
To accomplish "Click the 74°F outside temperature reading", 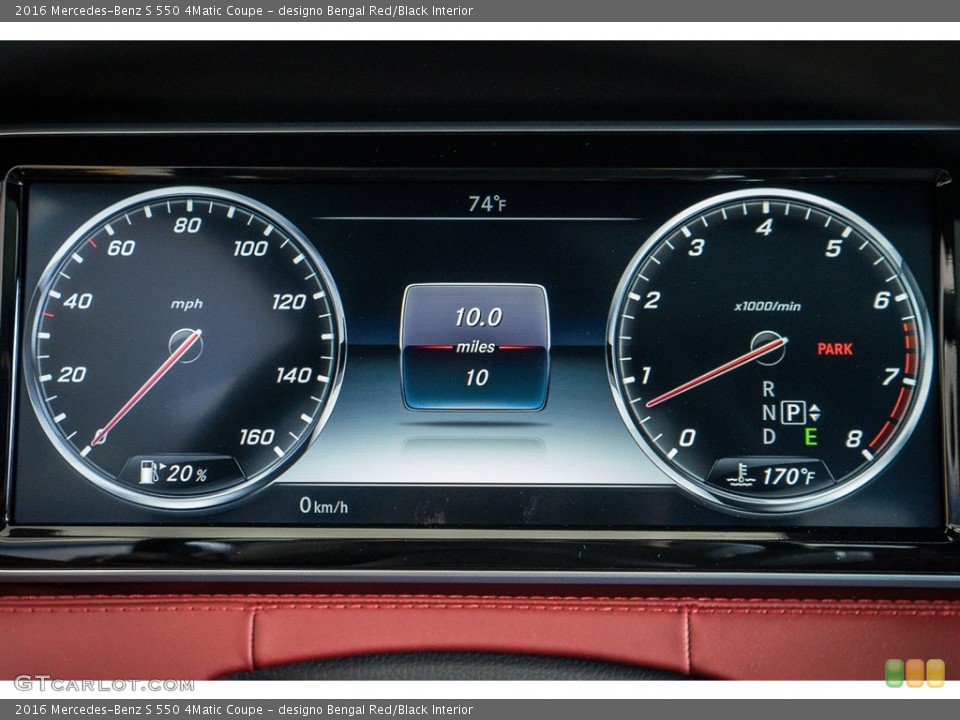I will 487,204.
